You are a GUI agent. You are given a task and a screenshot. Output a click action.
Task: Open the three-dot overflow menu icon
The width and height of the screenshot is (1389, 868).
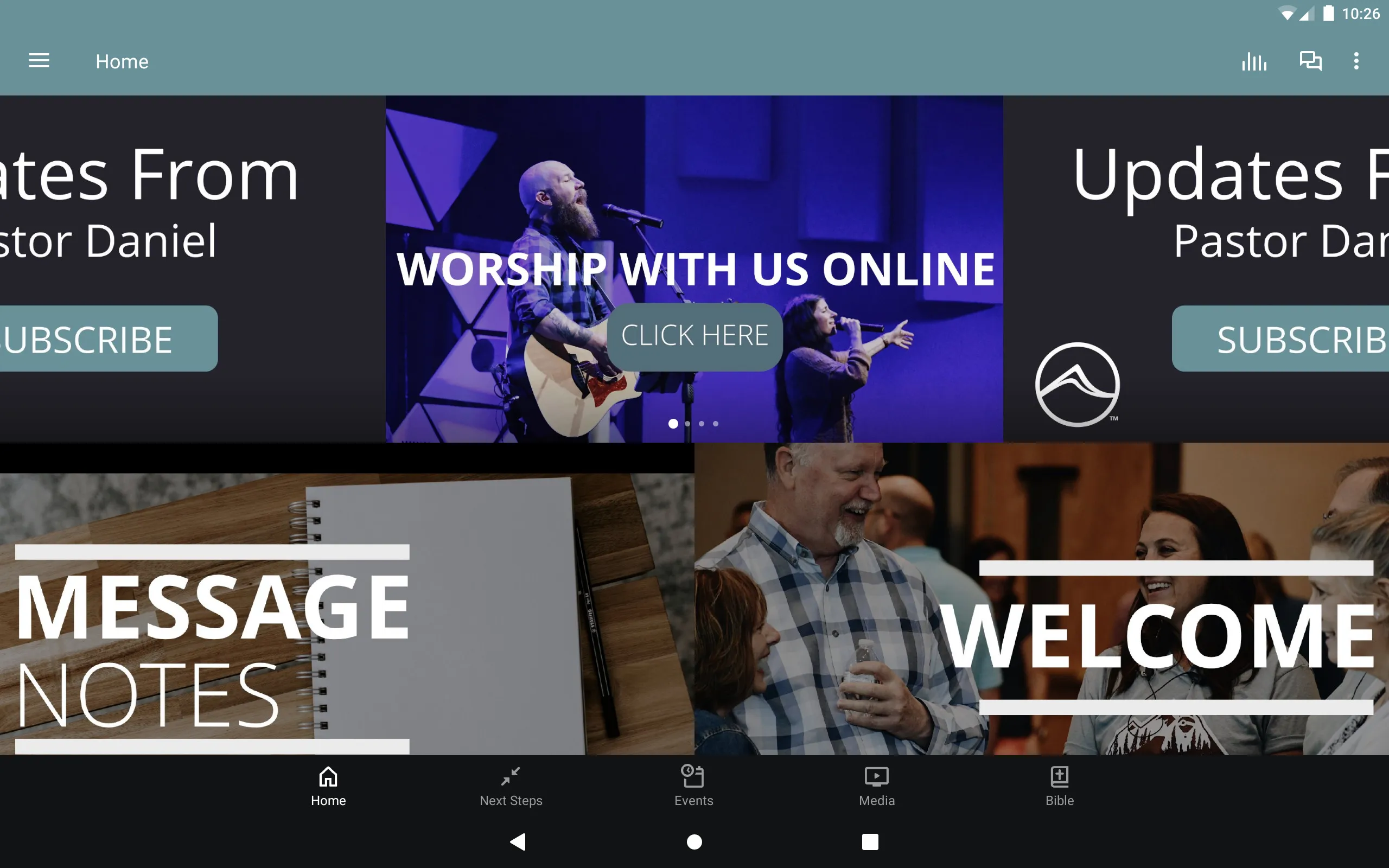click(x=1357, y=61)
